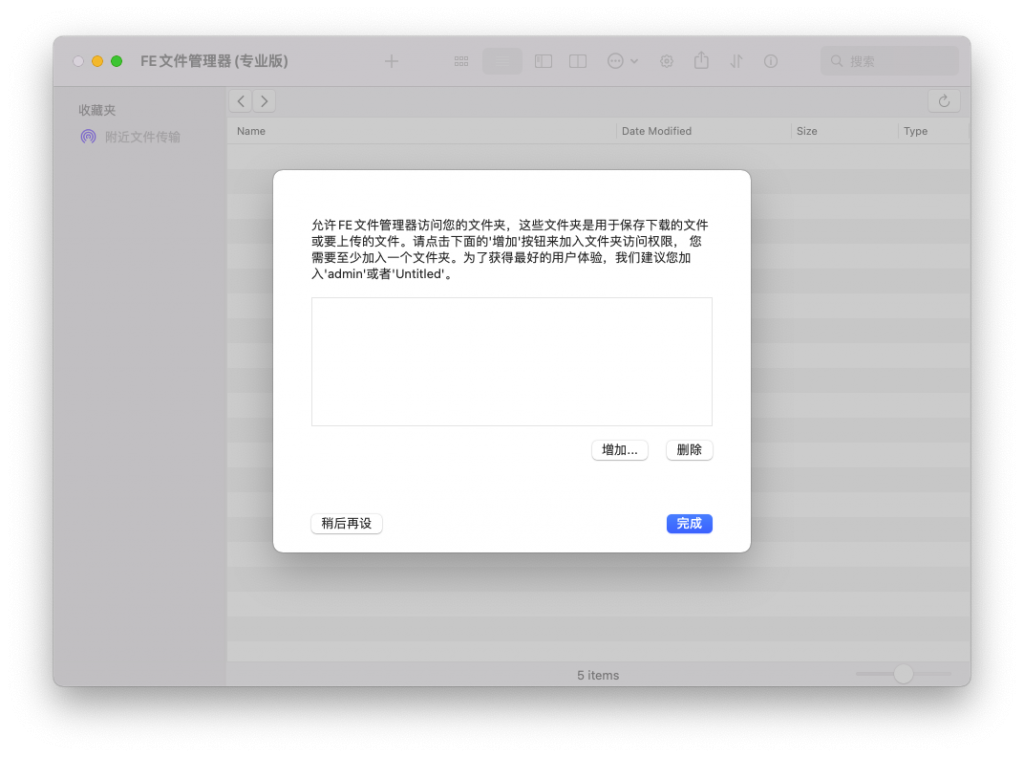Viewport: 1024px width, 757px height.
Task: Refresh the file list
Action: (944, 101)
